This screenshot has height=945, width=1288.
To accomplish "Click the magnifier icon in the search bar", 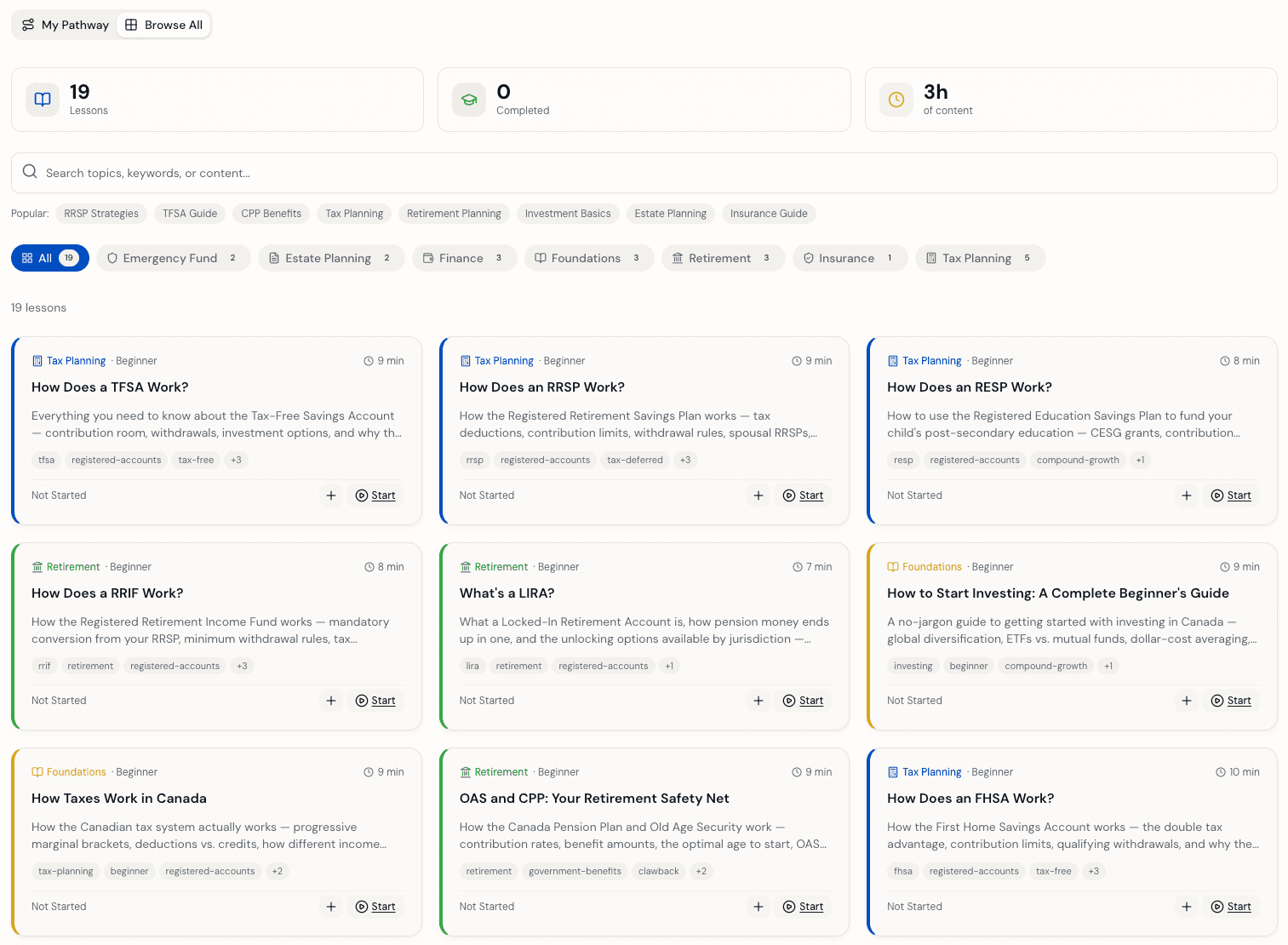I will [x=30, y=172].
